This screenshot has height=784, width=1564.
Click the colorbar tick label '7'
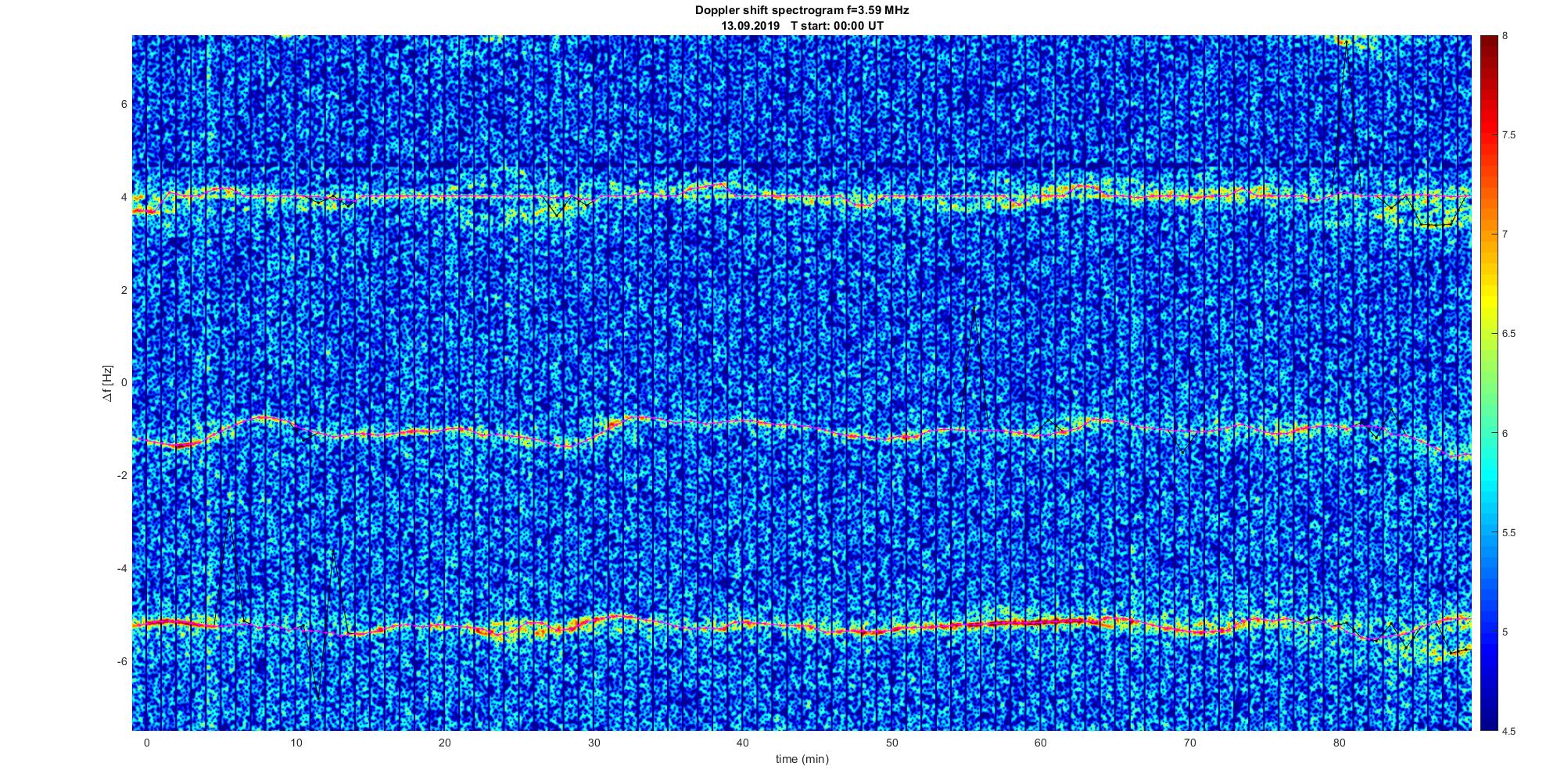pyautogui.click(x=1505, y=234)
